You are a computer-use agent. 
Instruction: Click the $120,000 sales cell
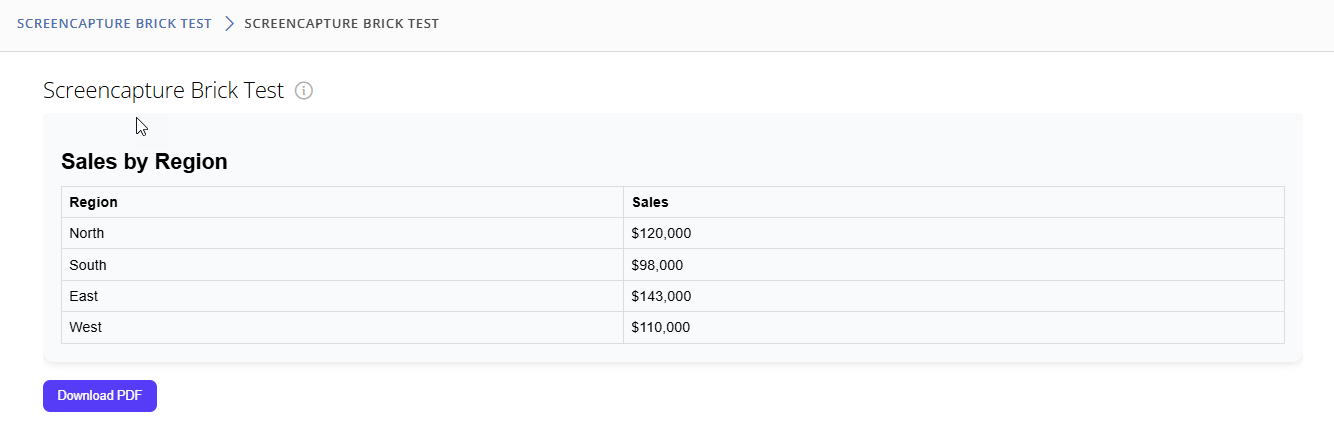point(954,233)
